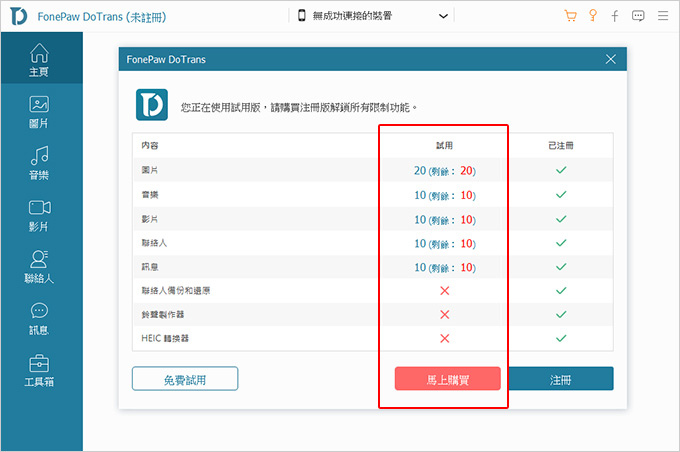Click the 注冊 register button
The image size is (680, 452).
[560, 379]
